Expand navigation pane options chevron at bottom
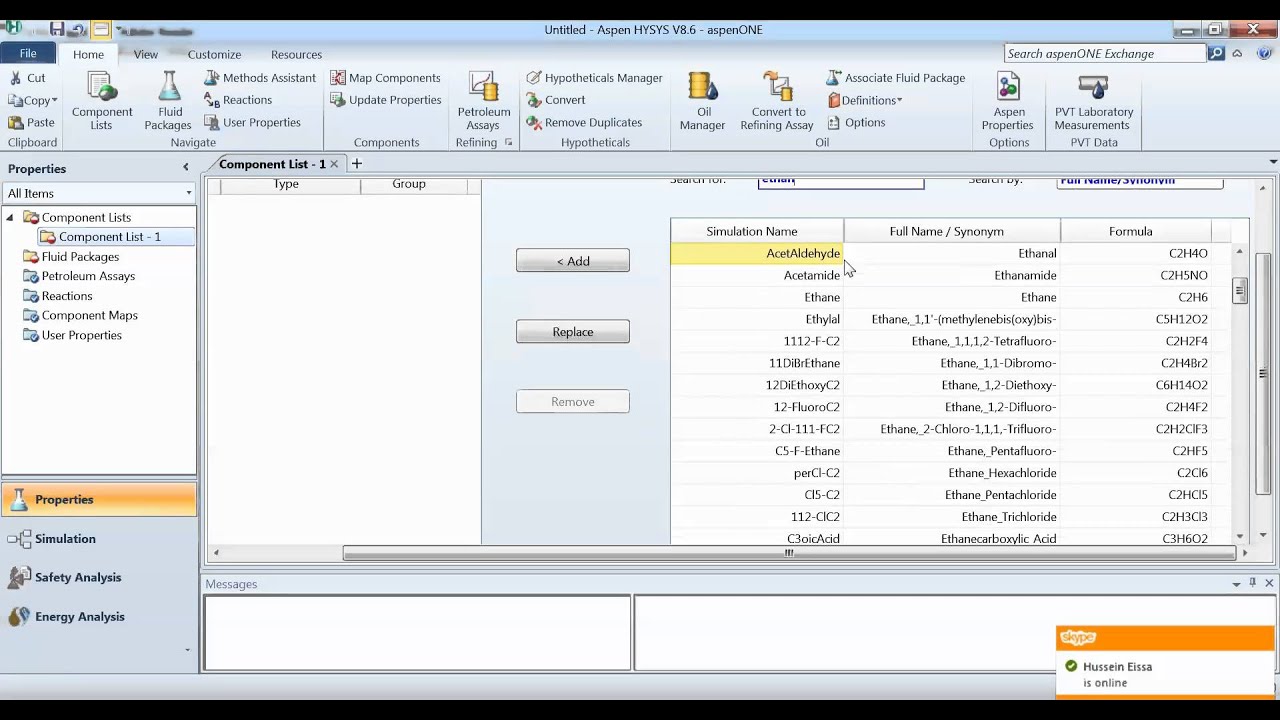This screenshot has height=720, width=1280. tap(187, 650)
